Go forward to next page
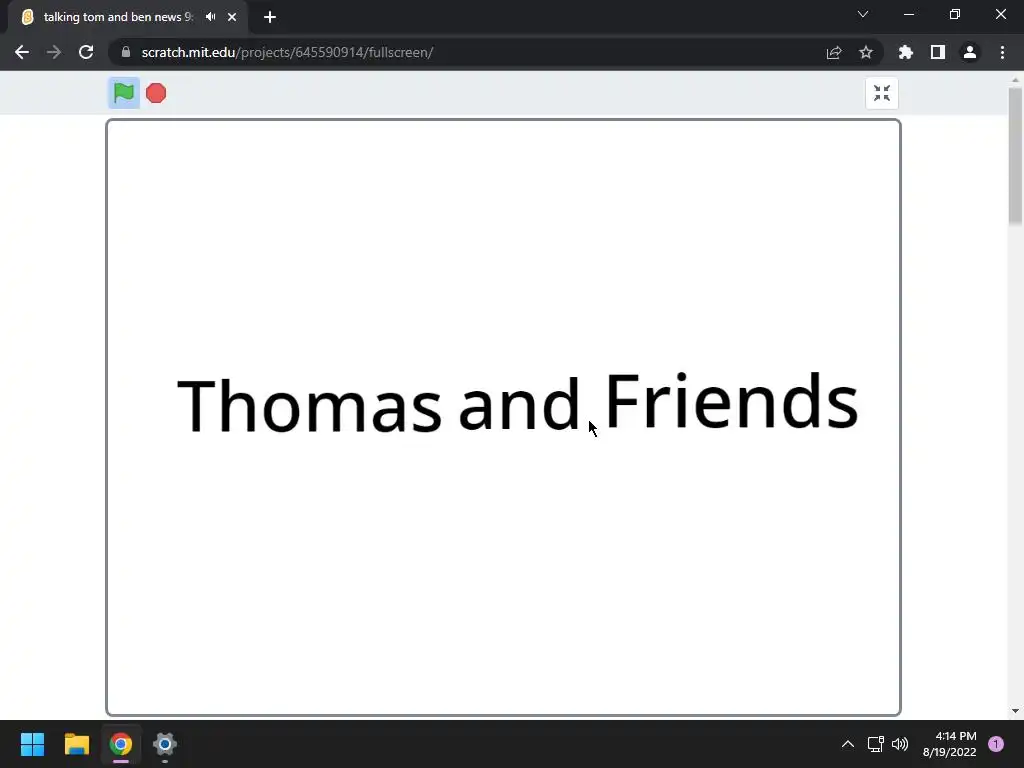1024x768 pixels. click(54, 52)
